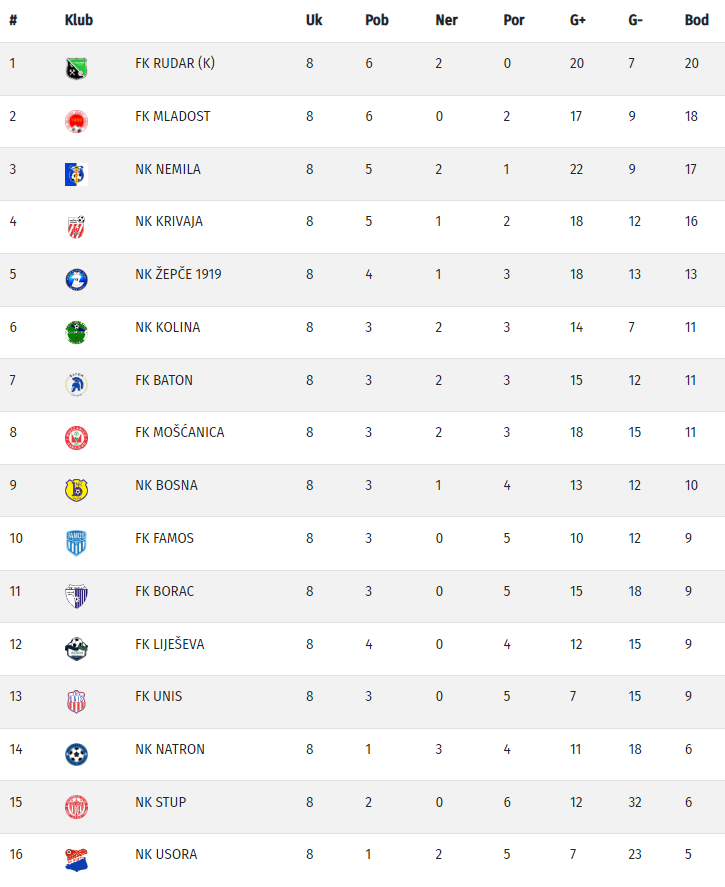Click the NK Kolina club crest
This screenshot has width=725, height=887.
(76, 332)
